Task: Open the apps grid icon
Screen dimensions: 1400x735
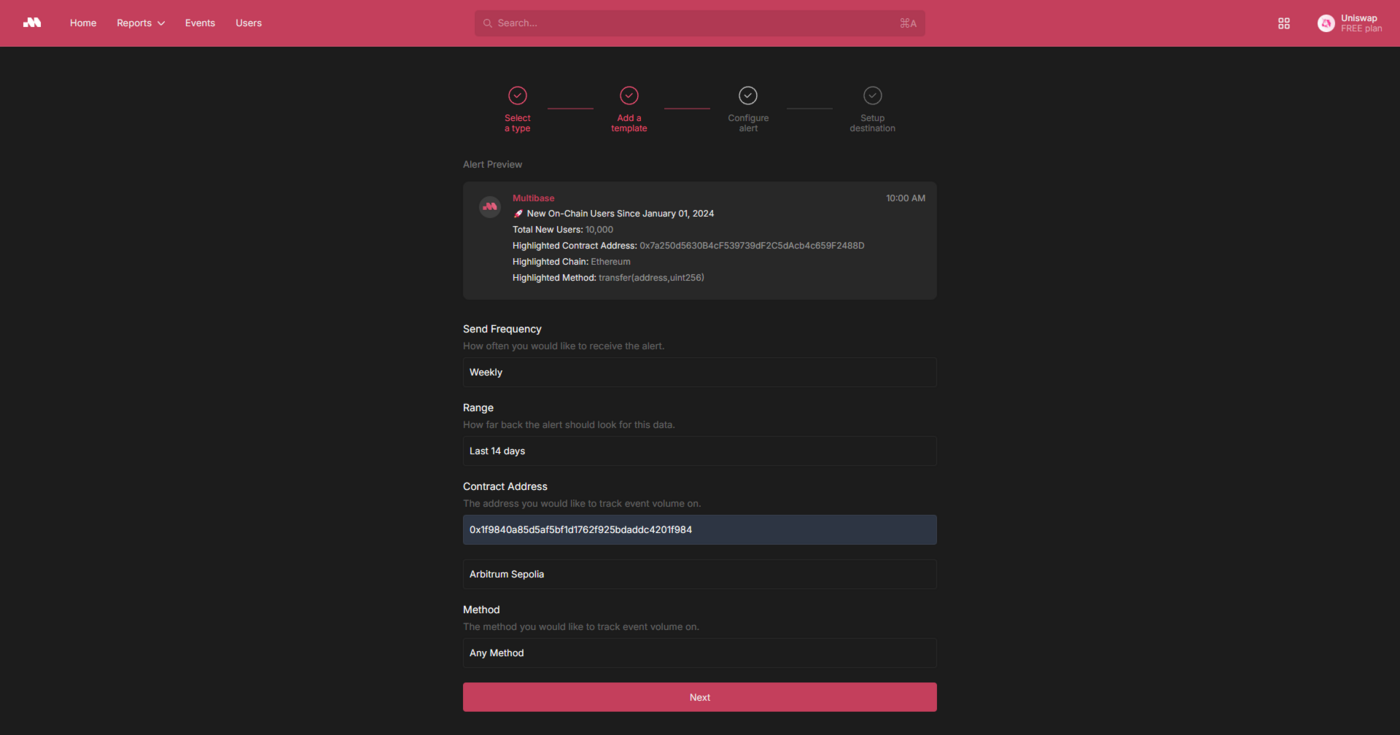Action: 1284,23
